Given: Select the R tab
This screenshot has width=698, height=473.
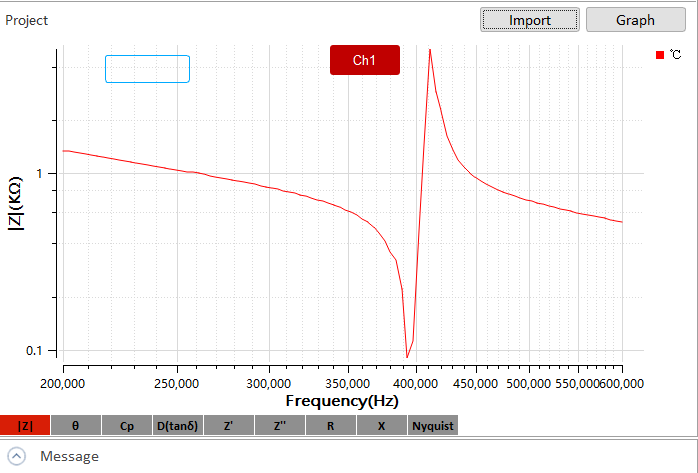Looking at the screenshot, I should click(331, 426).
